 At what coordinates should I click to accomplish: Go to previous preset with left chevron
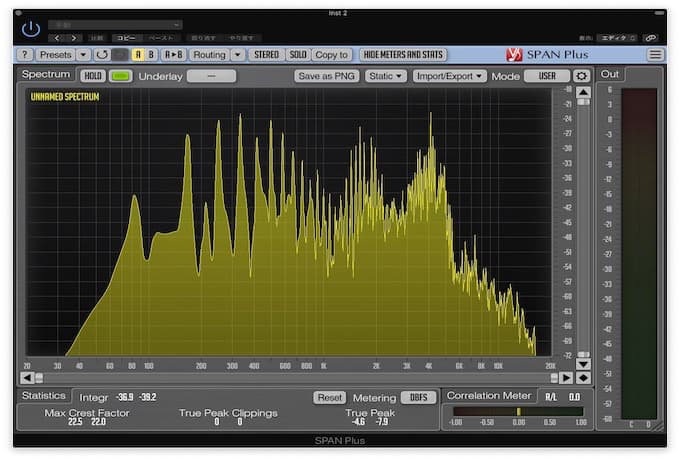click(57, 38)
